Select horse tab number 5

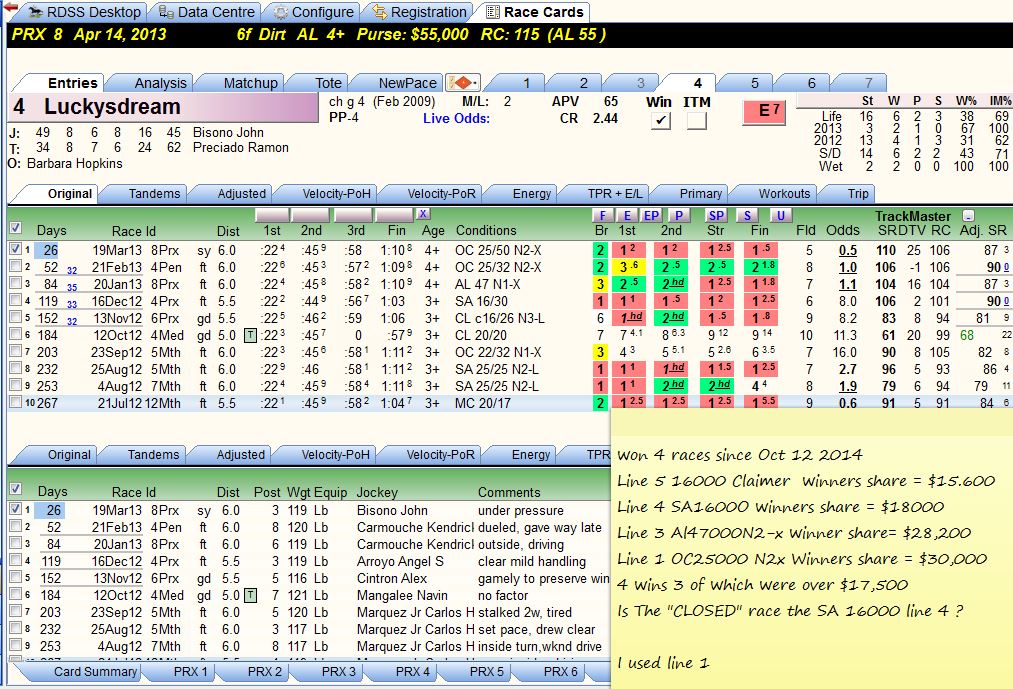(754, 83)
